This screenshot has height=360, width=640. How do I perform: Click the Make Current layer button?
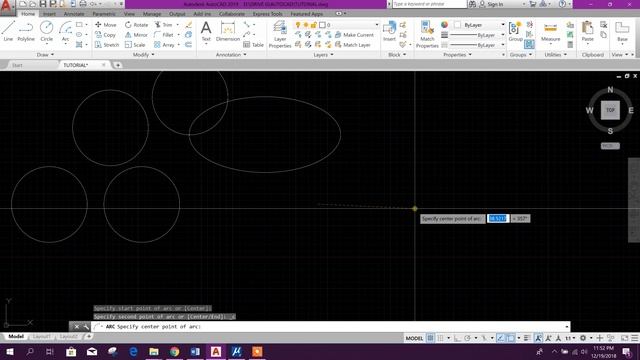[354, 35]
